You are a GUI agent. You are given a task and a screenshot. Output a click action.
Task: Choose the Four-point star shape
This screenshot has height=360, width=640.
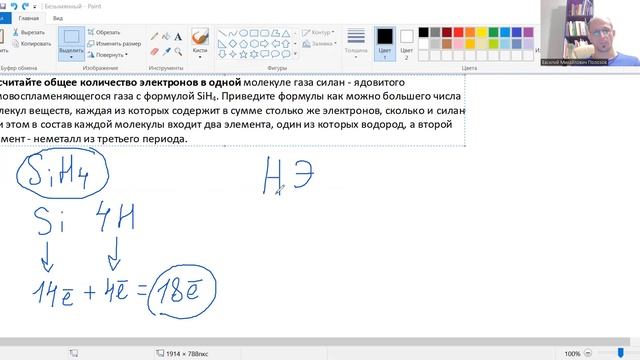pos(233,54)
